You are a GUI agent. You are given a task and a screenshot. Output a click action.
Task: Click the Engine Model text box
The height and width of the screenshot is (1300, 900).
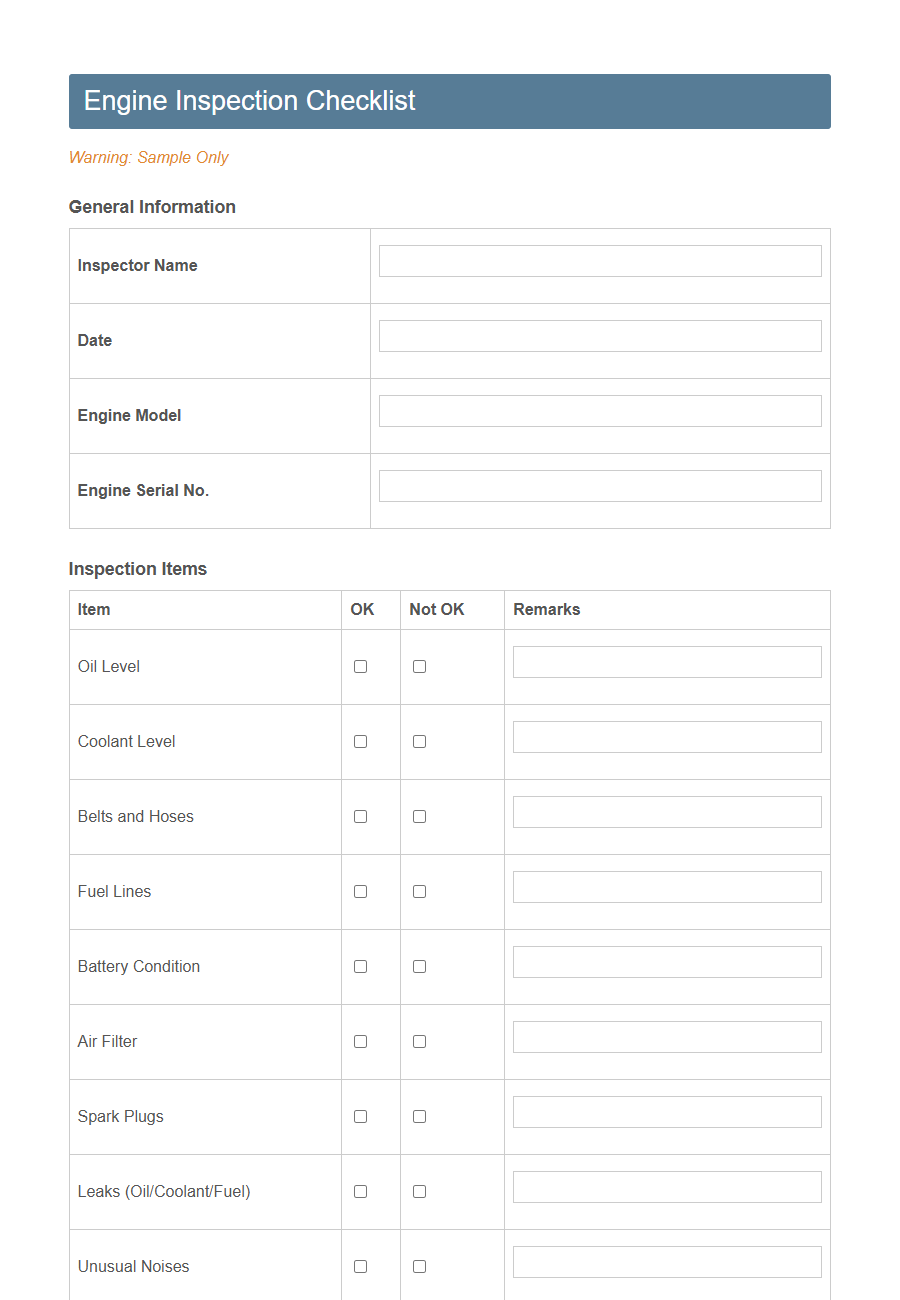click(x=599, y=410)
